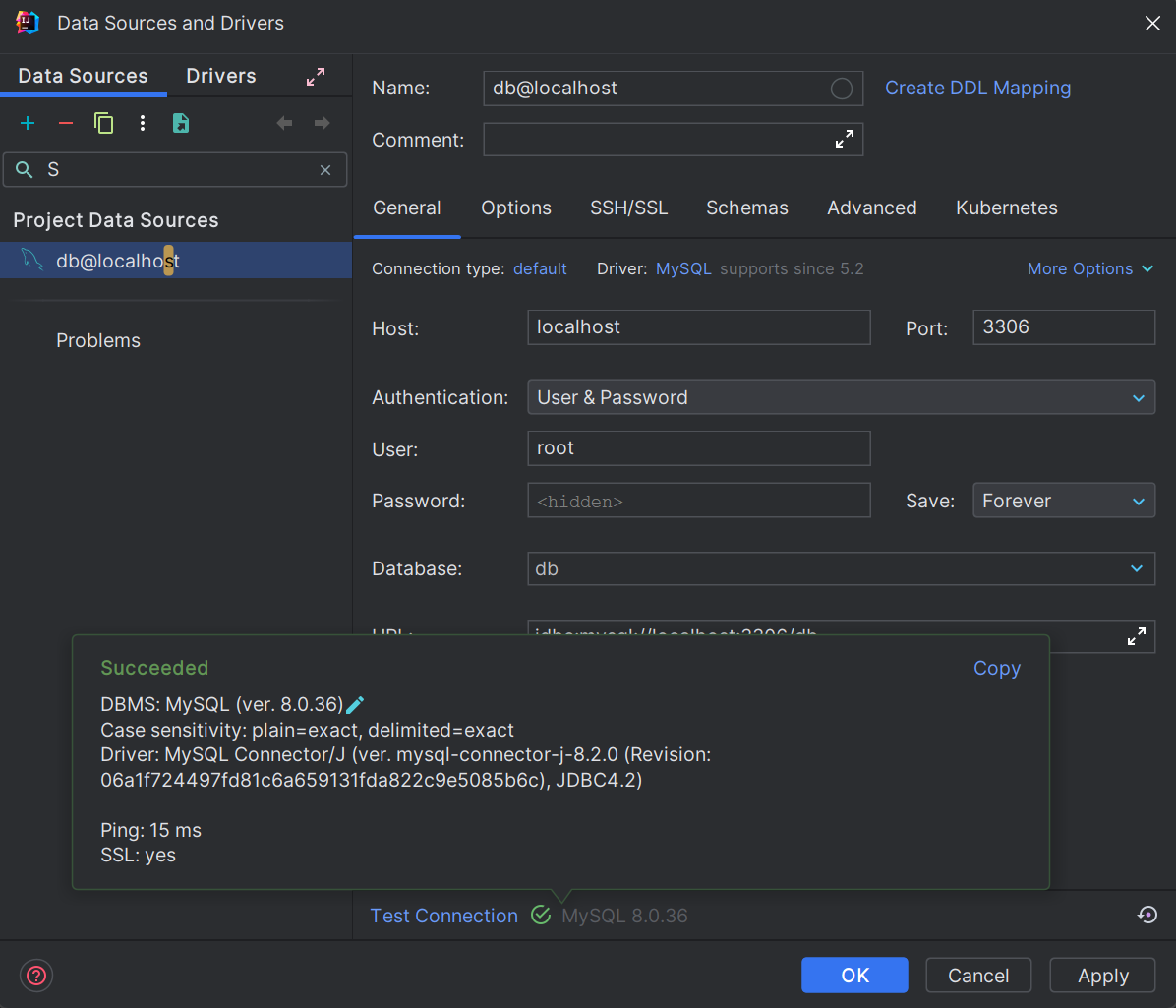Image resolution: width=1176 pixels, height=1008 pixels.
Task: Click the Test Connection link
Action: [x=444, y=916]
